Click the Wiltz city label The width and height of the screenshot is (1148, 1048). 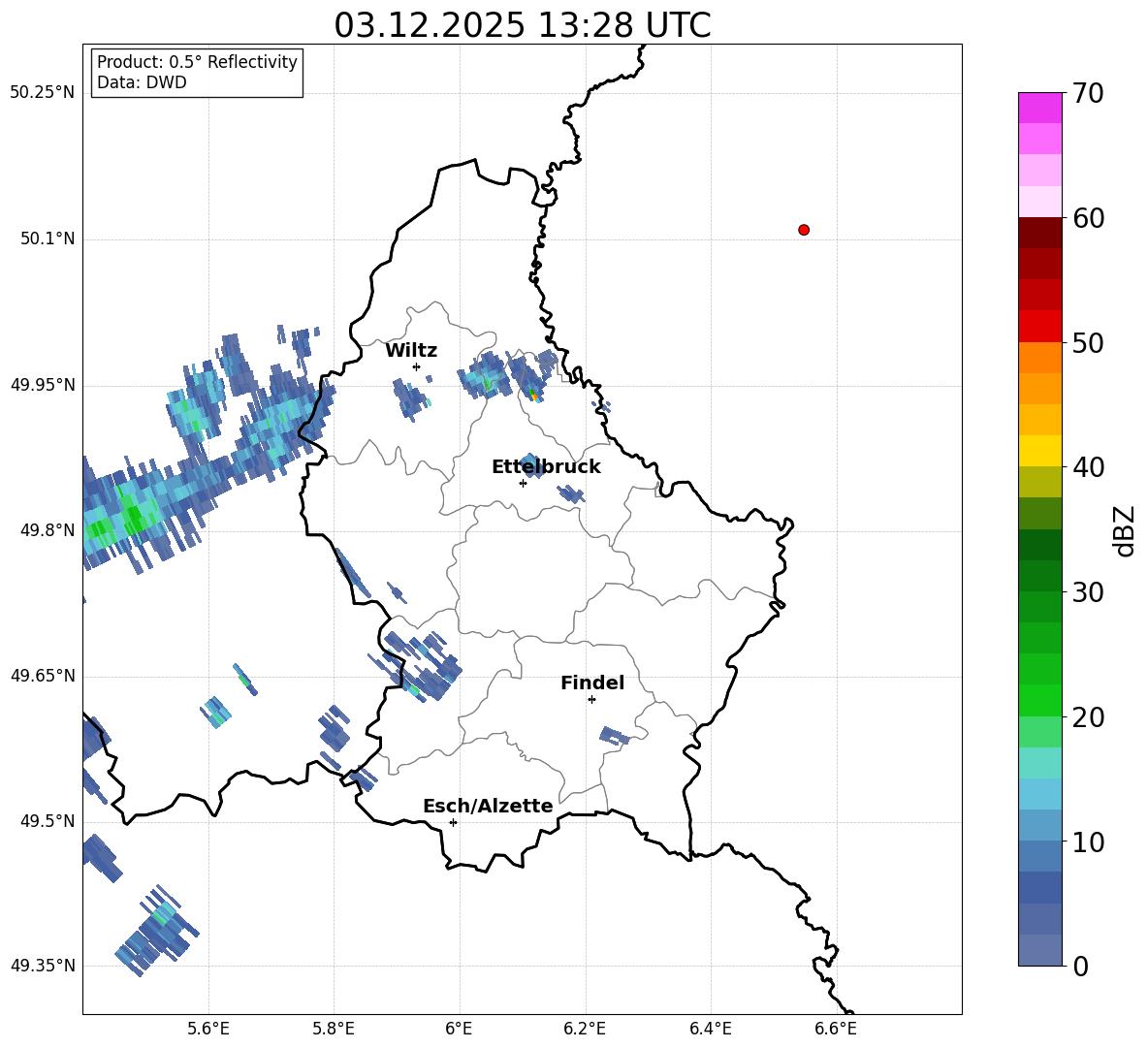click(411, 351)
